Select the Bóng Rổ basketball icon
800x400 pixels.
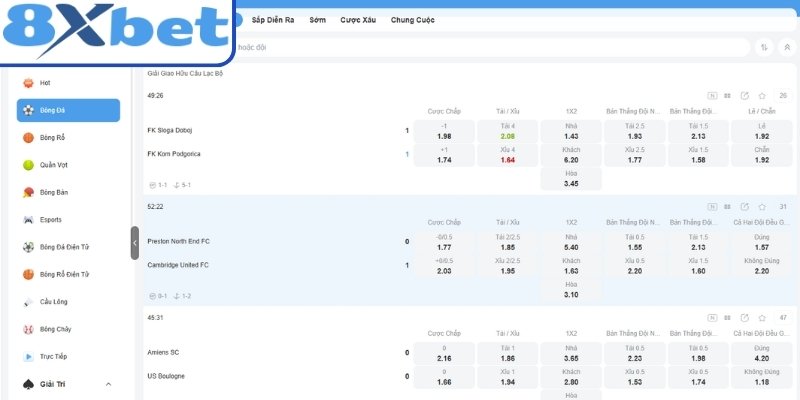[x=29, y=138]
